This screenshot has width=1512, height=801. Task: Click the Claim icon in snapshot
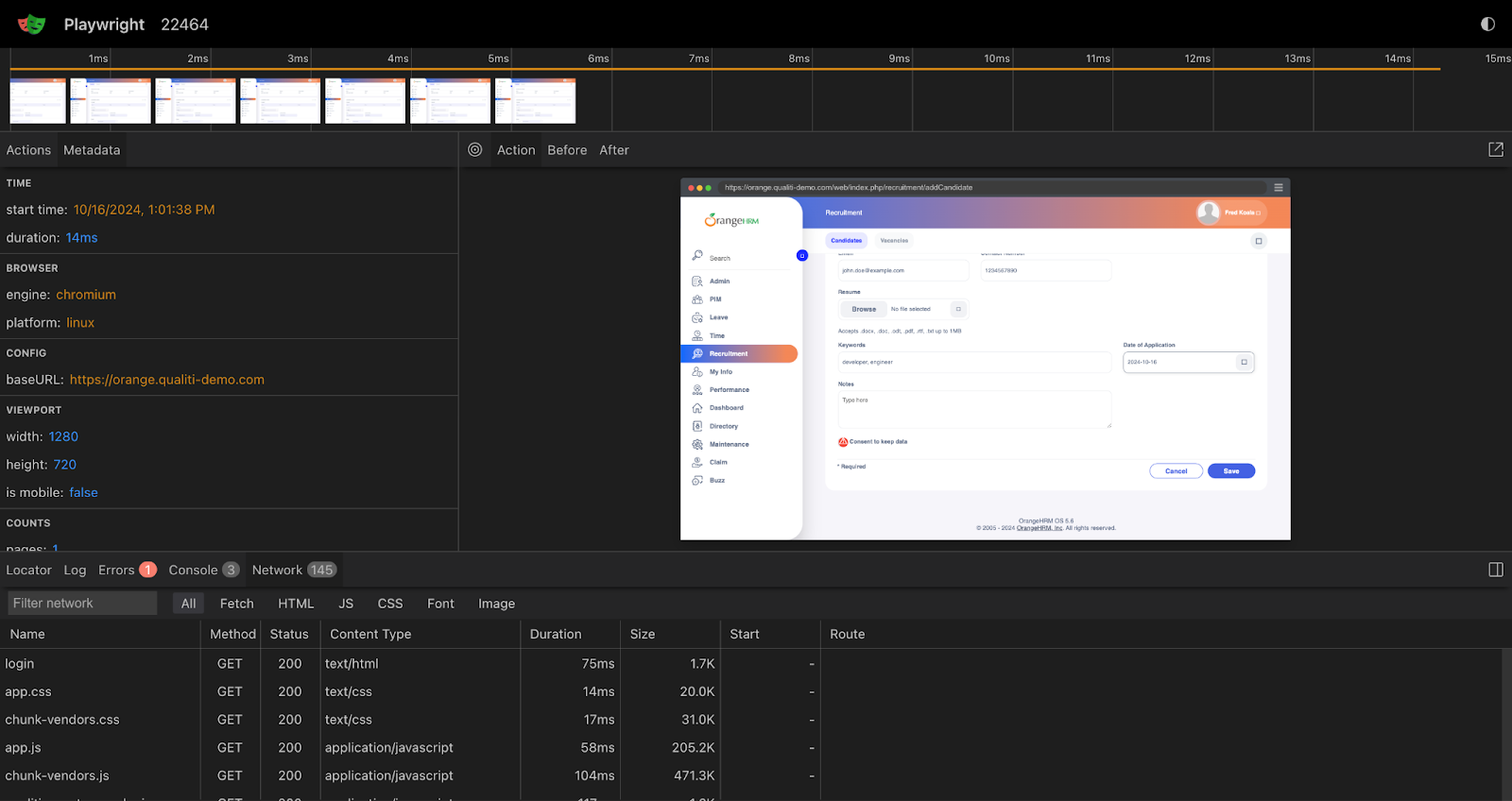point(697,462)
